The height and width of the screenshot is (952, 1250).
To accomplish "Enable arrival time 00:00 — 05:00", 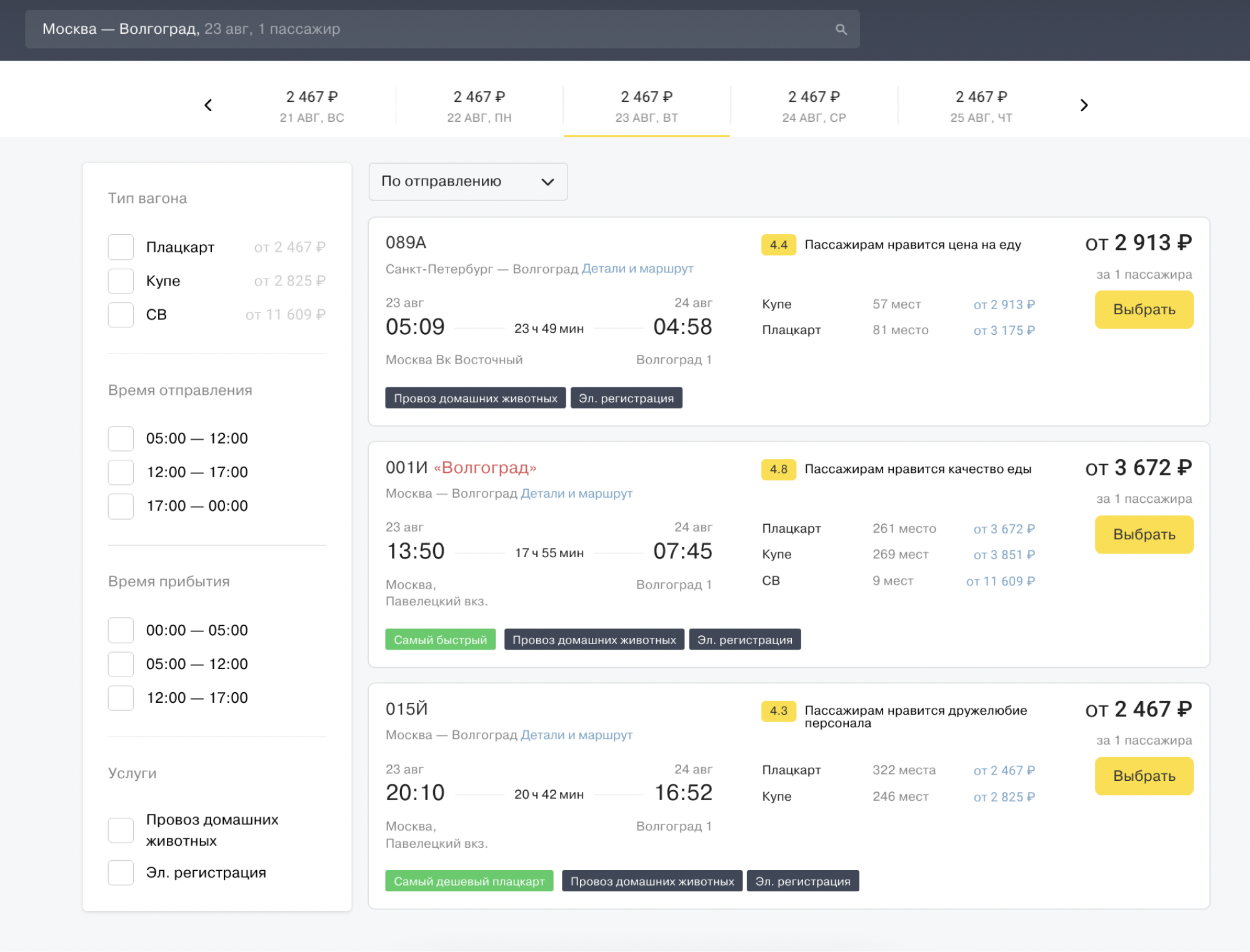I will coord(121,630).
